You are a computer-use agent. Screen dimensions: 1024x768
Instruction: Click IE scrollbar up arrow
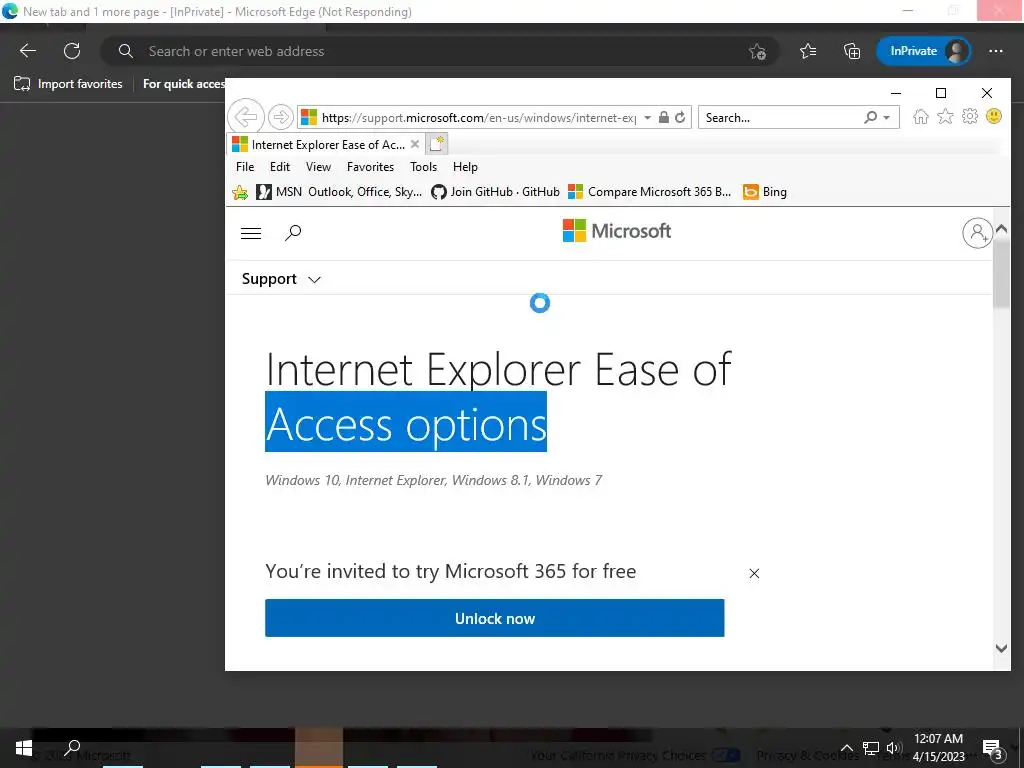[x=1001, y=229]
